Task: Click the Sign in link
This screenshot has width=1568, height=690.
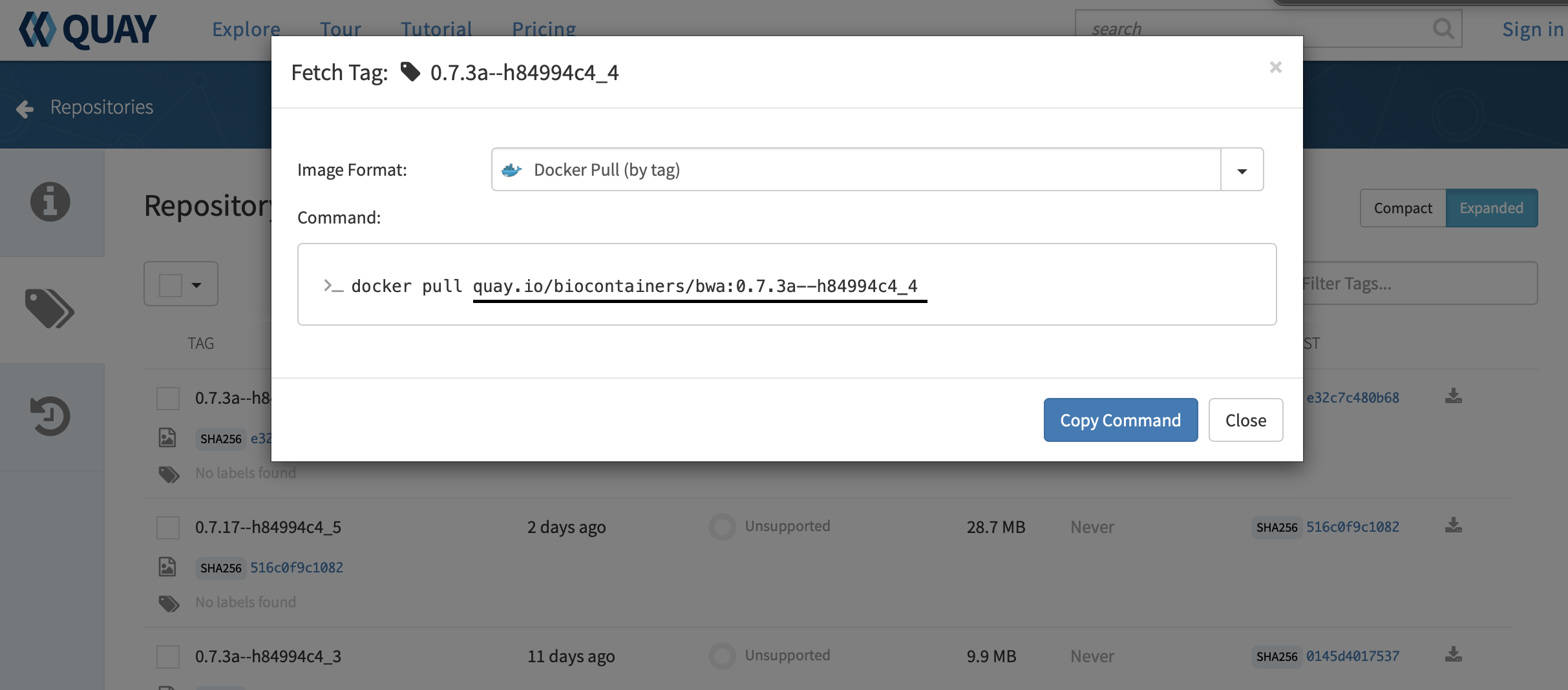Action: [1533, 29]
